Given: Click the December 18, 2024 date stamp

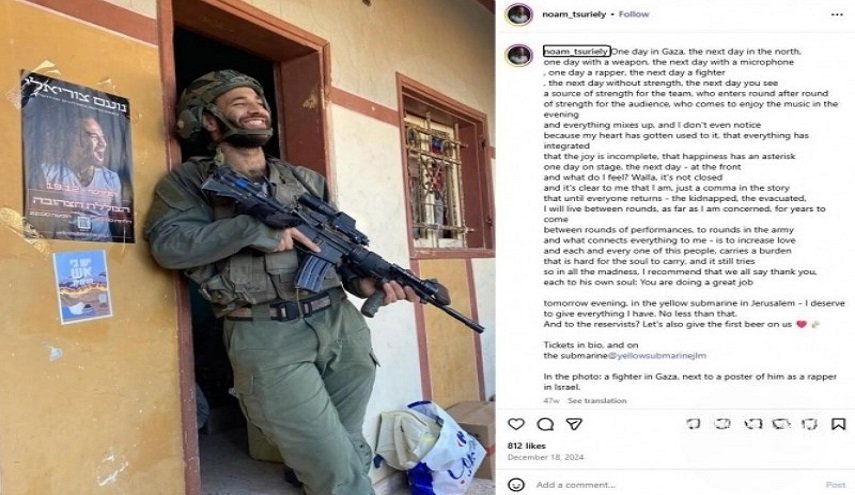Looking at the screenshot, I should (x=545, y=457).
